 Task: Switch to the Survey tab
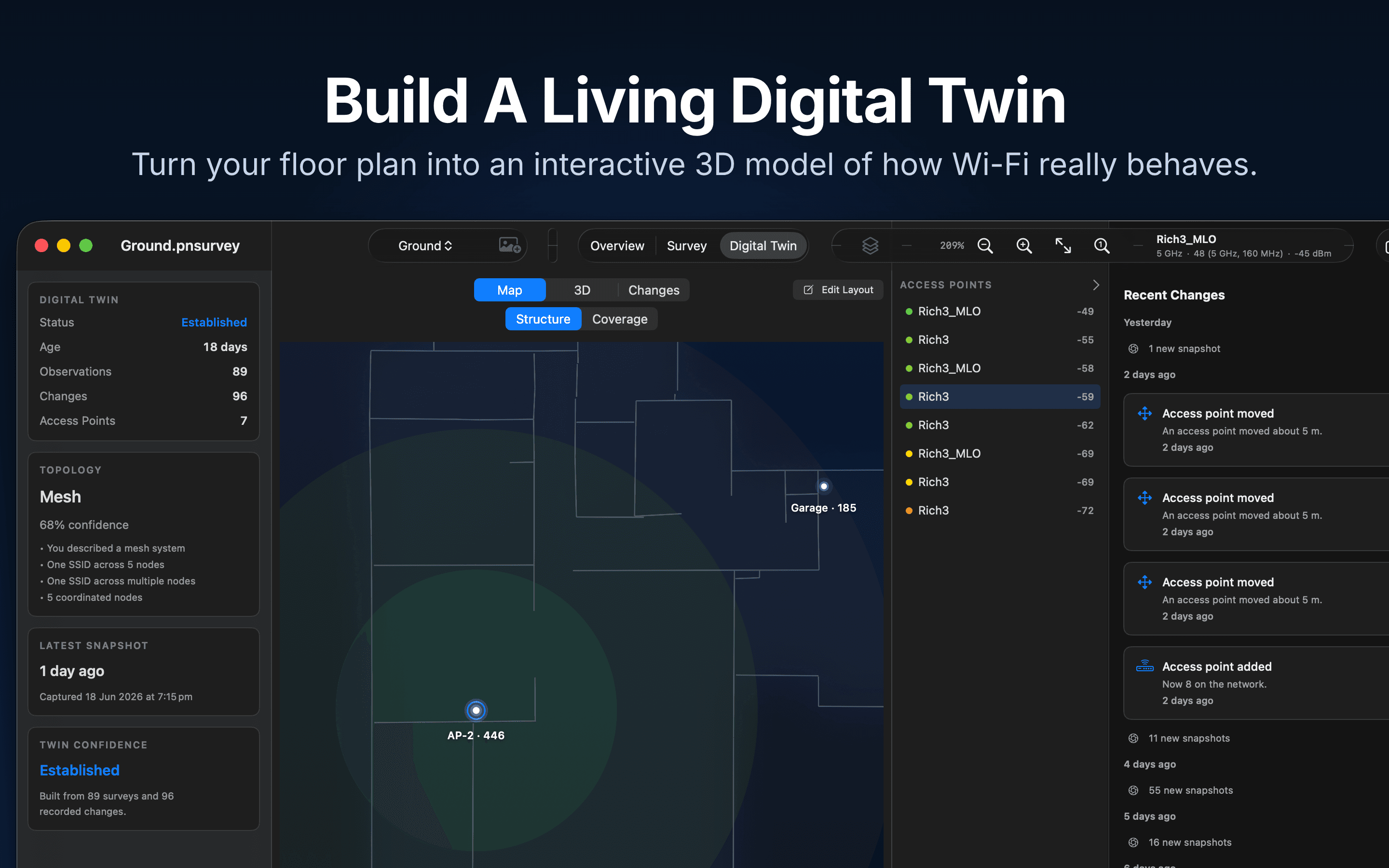click(686, 246)
